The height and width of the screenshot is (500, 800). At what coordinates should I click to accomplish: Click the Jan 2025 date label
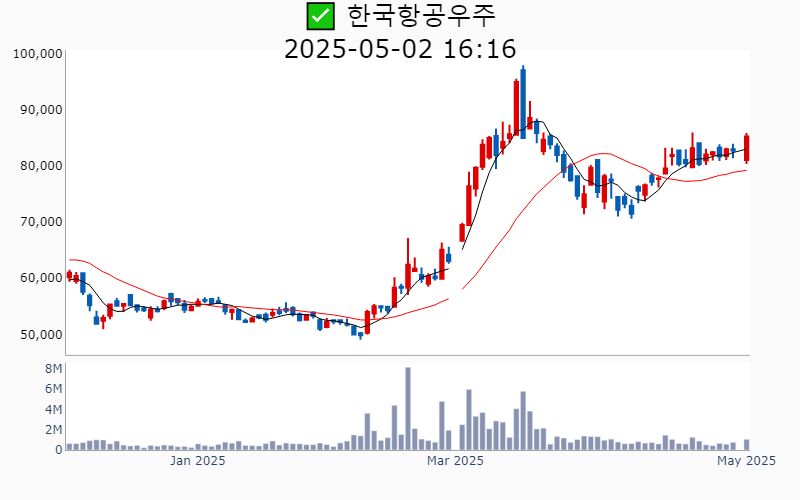(x=197, y=461)
